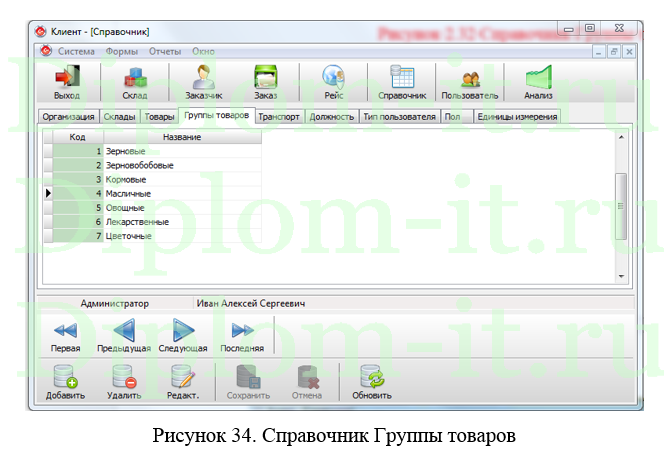The image size is (664, 452).
Task: Select the Овощные row
Action: (152, 208)
